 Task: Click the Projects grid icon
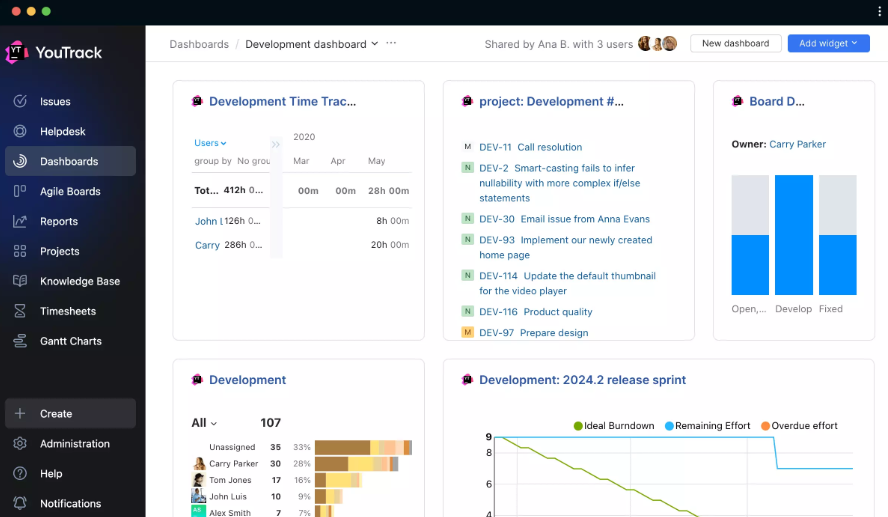pos(20,251)
